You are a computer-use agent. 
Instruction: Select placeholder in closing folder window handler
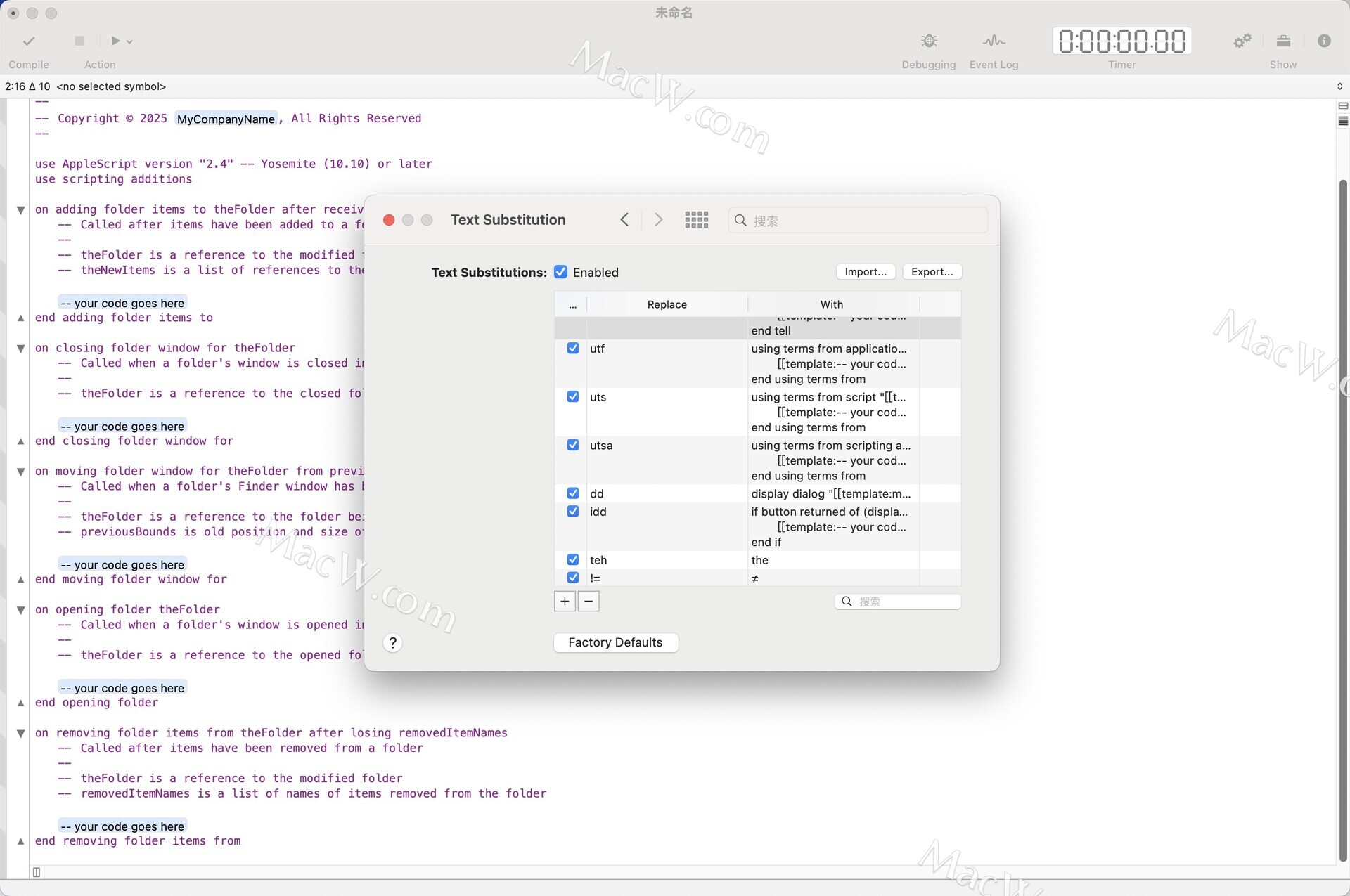coord(122,427)
